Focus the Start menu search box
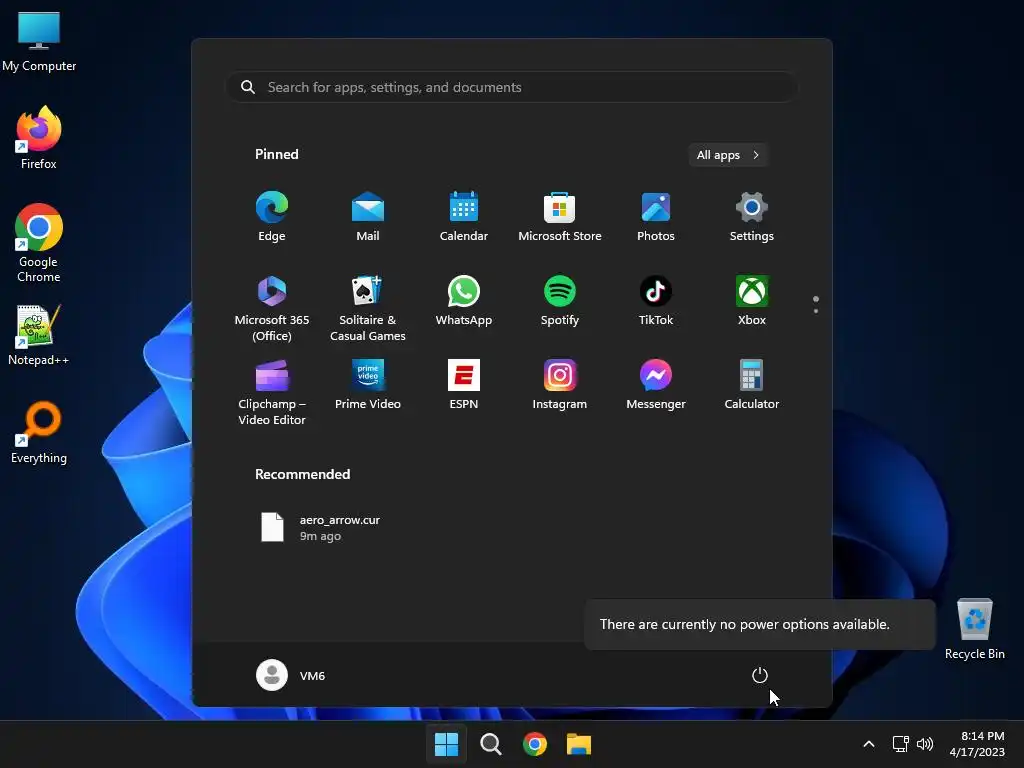 point(512,87)
